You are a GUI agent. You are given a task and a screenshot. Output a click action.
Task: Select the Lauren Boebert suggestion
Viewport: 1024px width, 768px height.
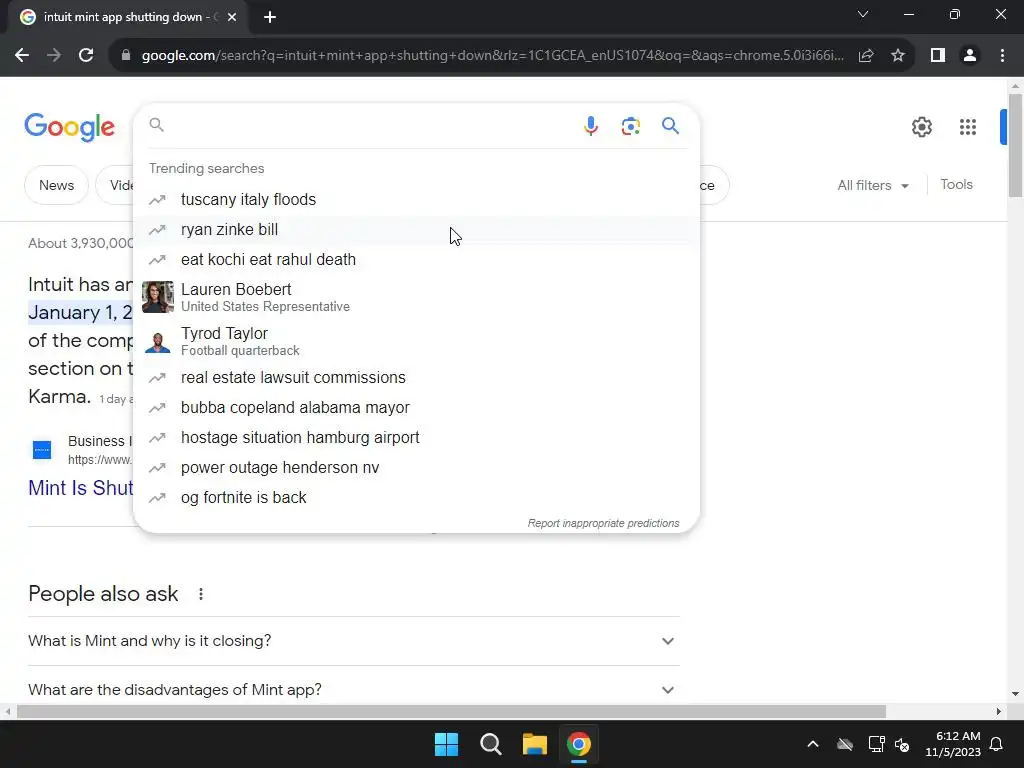pos(416,297)
